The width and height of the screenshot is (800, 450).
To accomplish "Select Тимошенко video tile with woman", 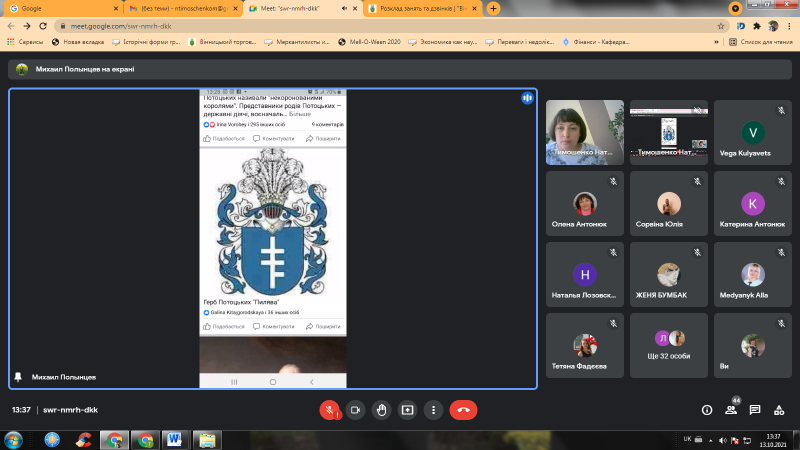I will click(585, 132).
